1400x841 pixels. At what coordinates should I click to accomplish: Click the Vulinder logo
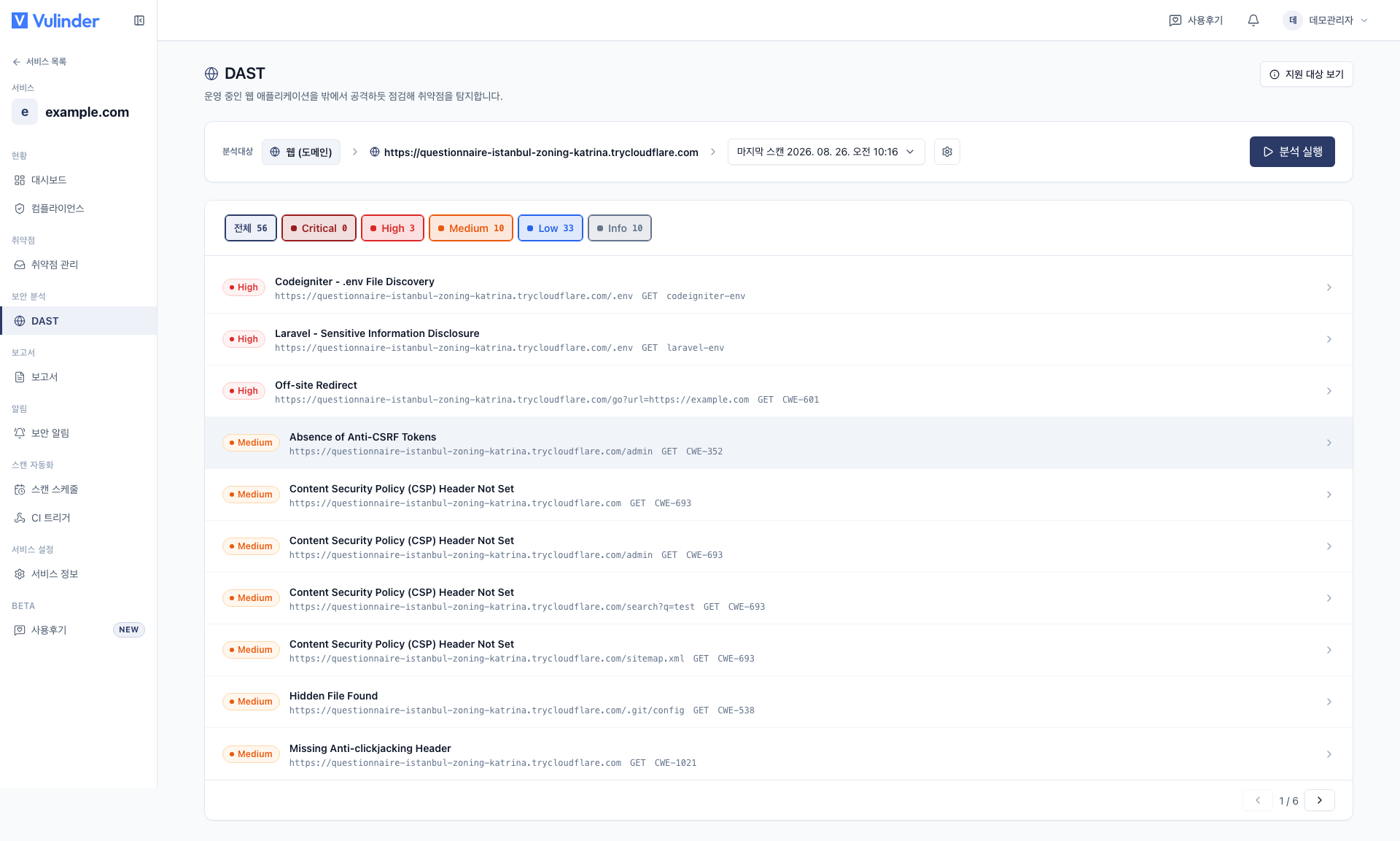(x=55, y=20)
